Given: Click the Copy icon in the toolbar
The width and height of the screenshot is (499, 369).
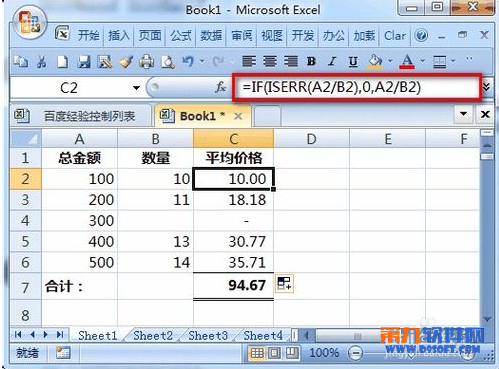Looking at the screenshot, I should pyautogui.click(x=21, y=62).
